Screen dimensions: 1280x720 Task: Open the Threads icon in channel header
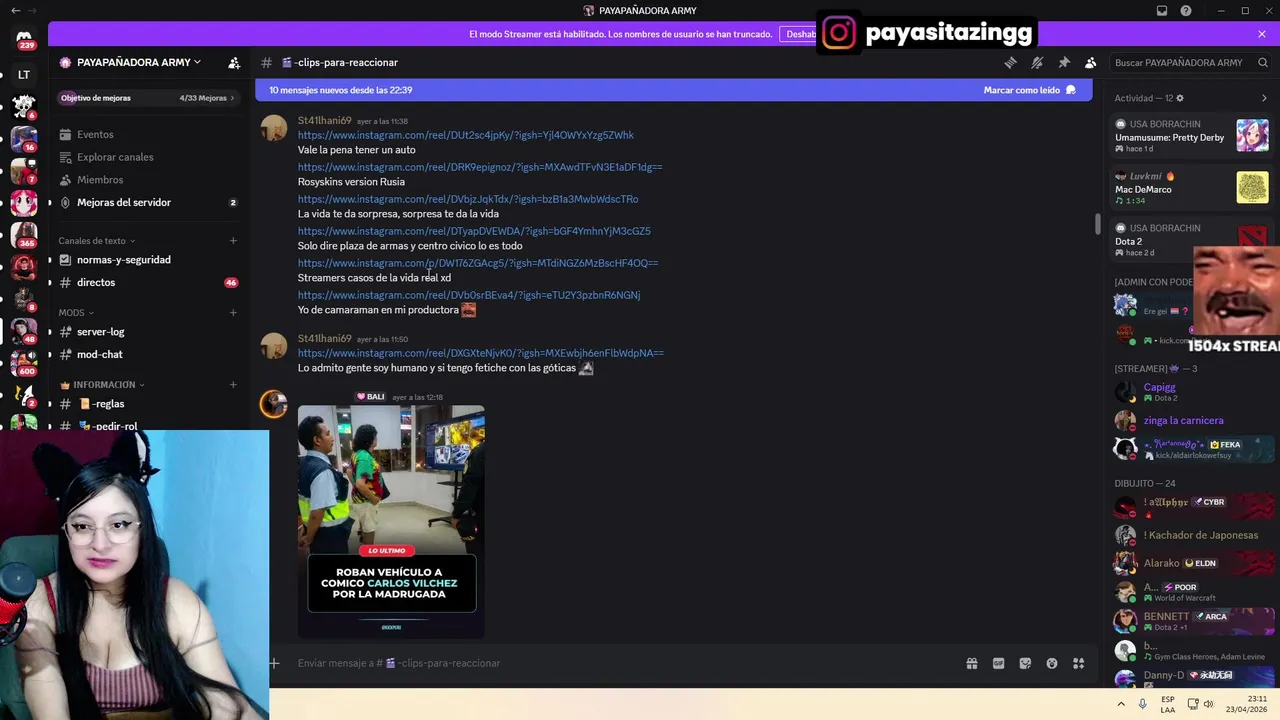tap(1010, 62)
